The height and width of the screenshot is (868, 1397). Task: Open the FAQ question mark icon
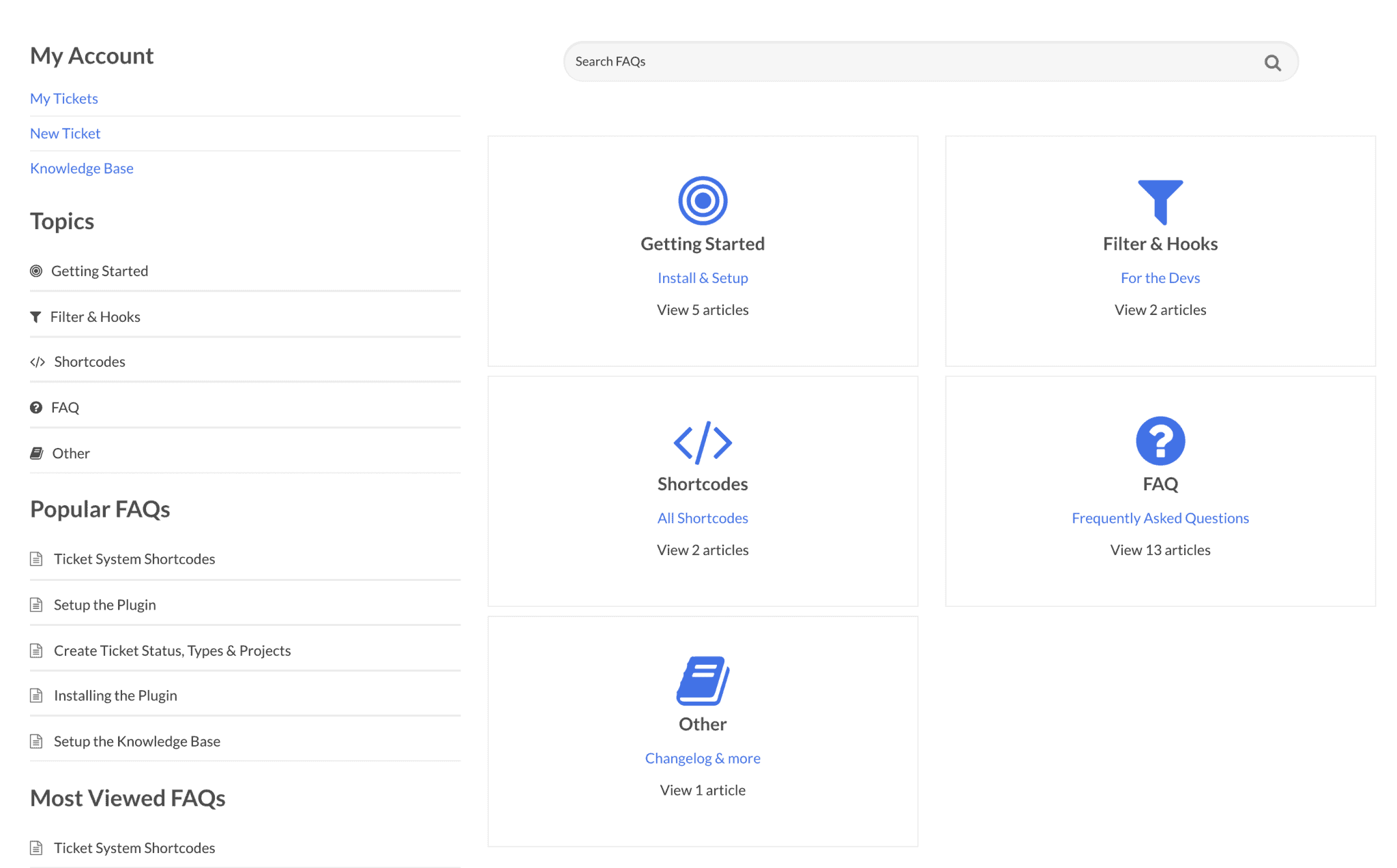point(1160,441)
